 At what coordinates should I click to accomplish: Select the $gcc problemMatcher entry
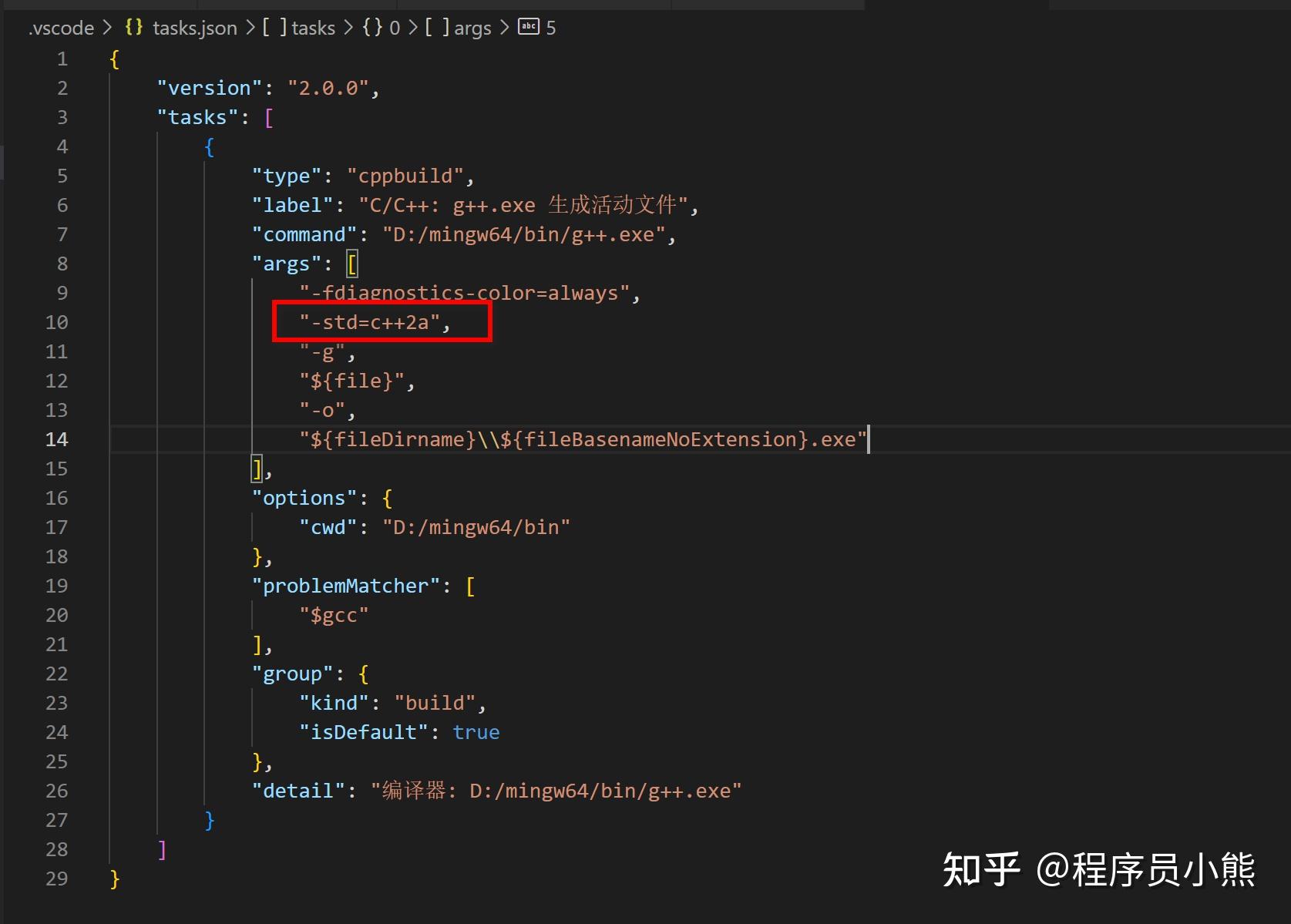pos(334,614)
